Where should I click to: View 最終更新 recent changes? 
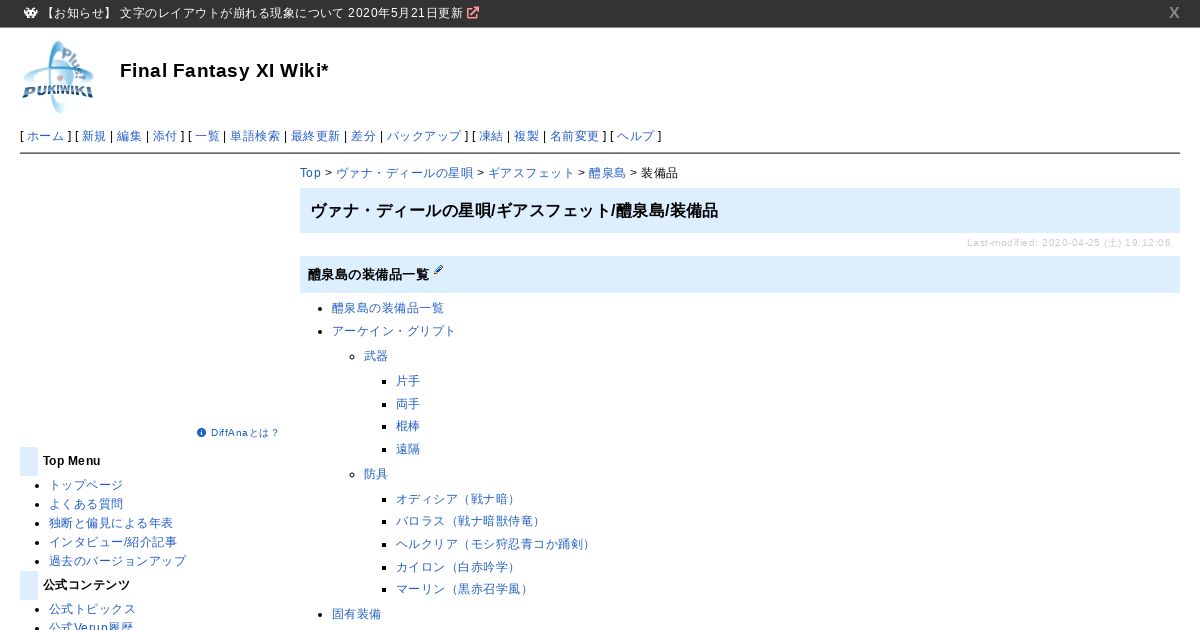(x=315, y=136)
